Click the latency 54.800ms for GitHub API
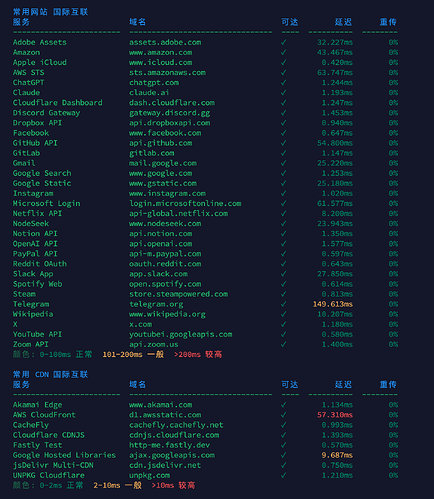434x499 pixels. coord(335,143)
